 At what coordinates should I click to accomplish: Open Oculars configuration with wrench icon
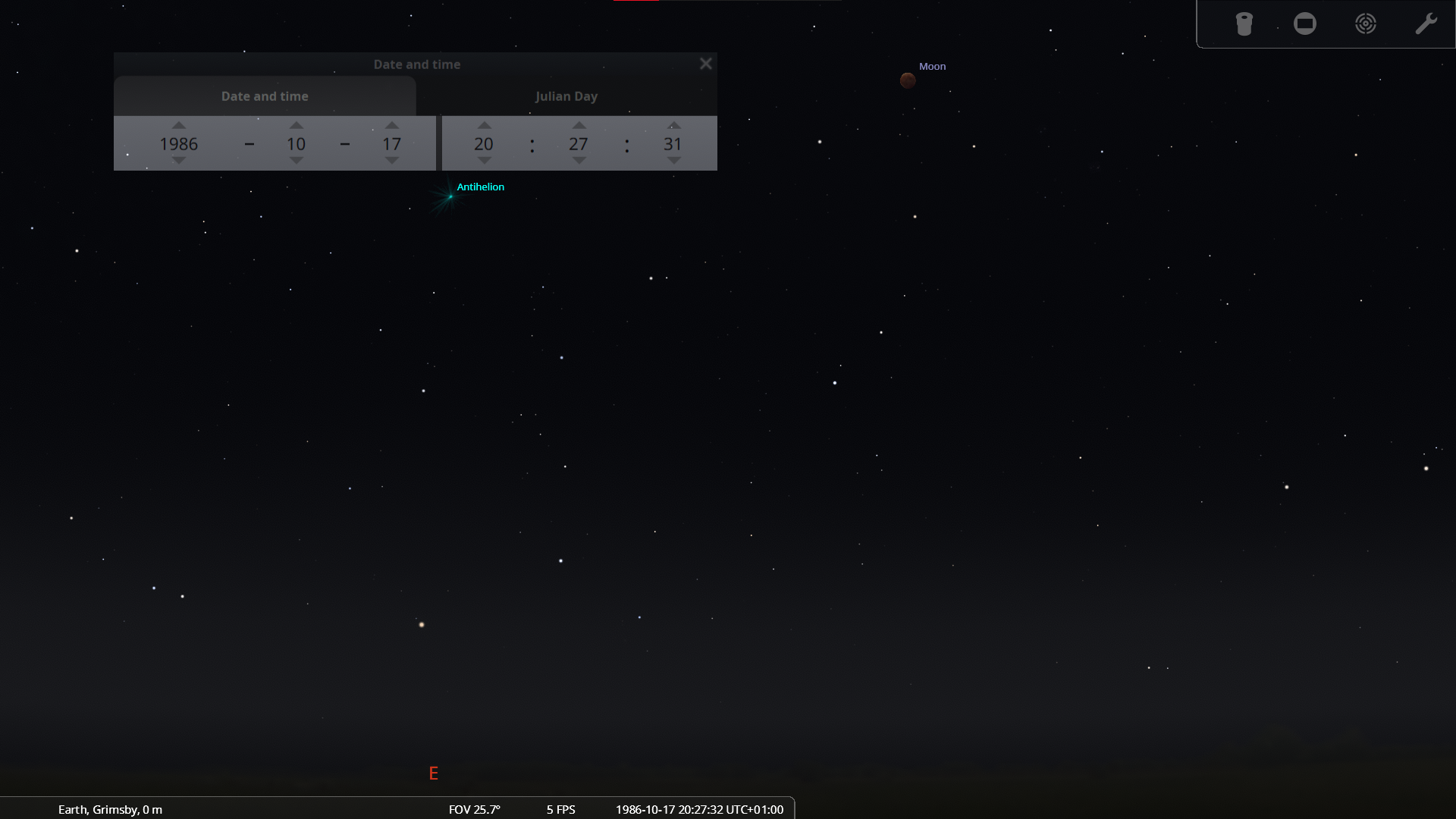tap(1426, 24)
